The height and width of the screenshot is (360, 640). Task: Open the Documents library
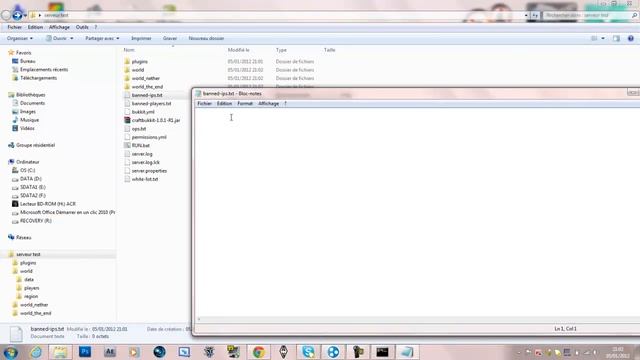click(x=29, y=103)
